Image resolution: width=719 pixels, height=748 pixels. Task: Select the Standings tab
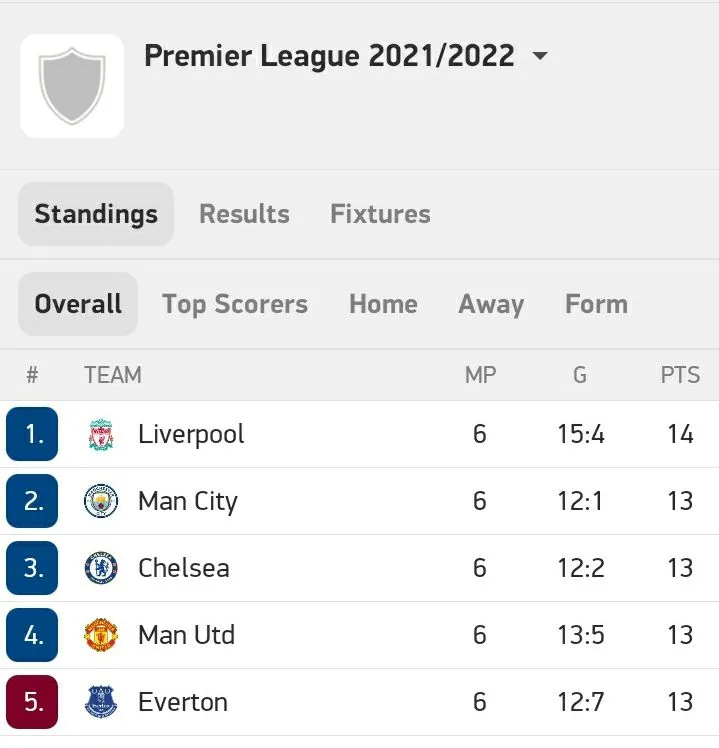96,214
